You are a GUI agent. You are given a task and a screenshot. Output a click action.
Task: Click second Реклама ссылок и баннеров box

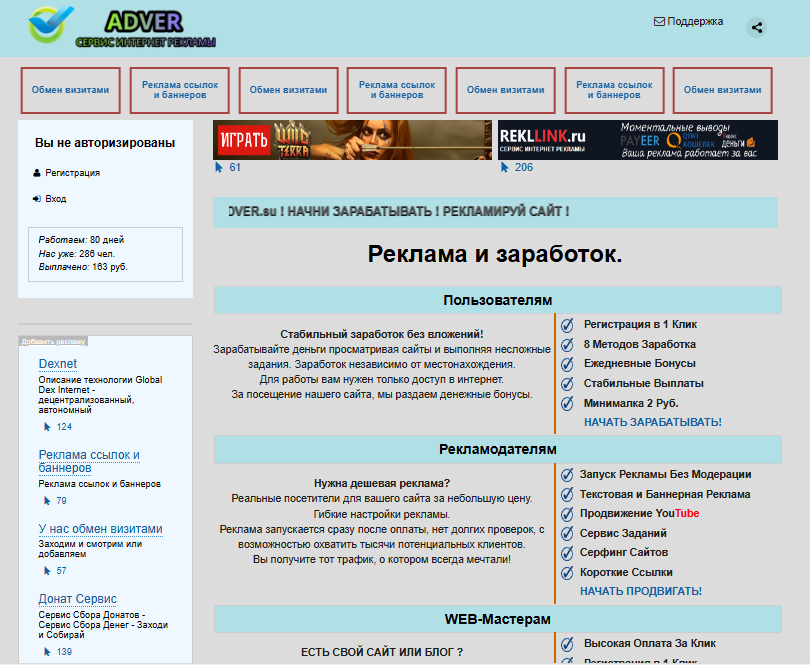tap(397, 90)
